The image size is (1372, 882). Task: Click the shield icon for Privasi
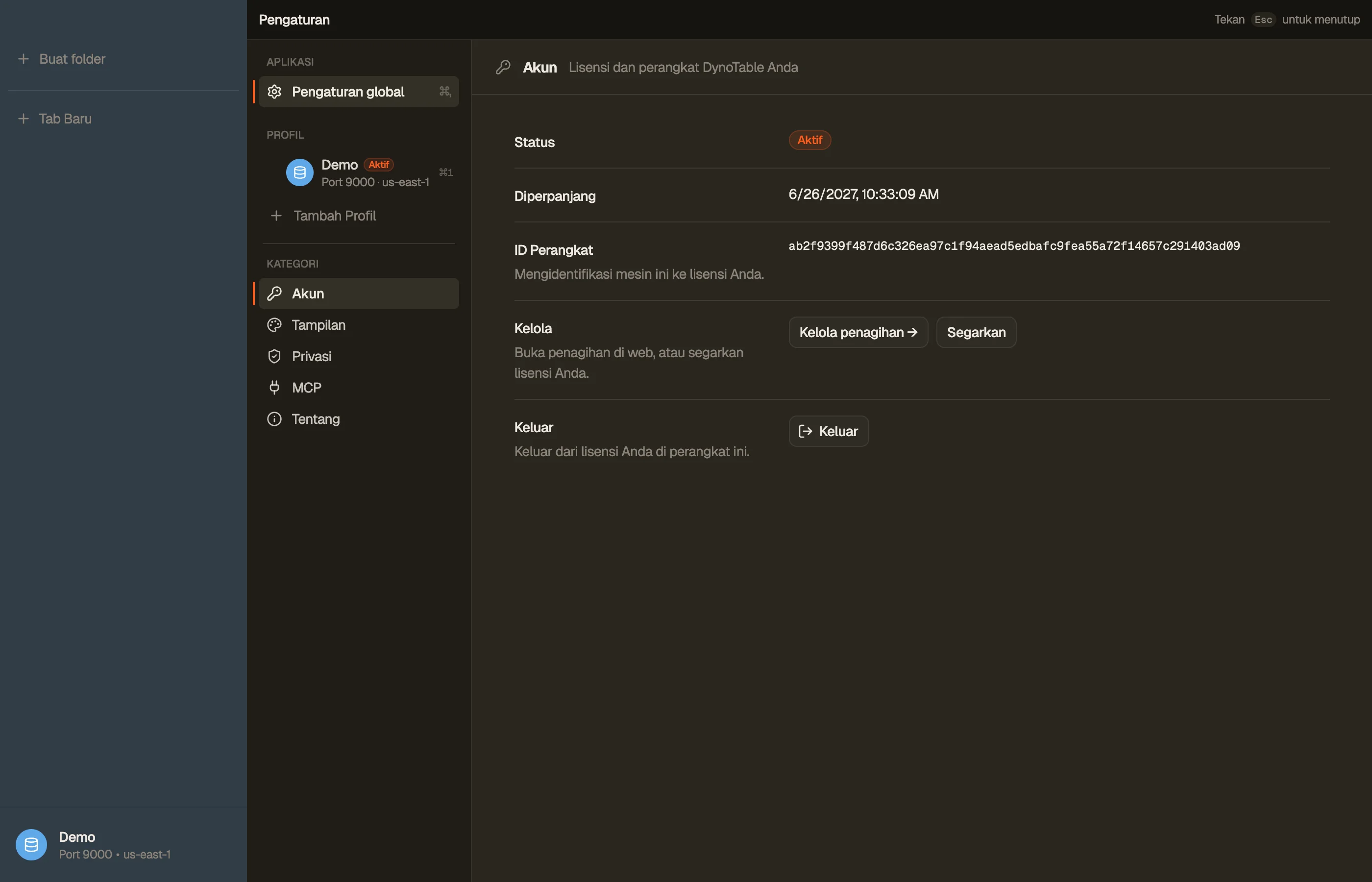(x=274, y=356)
